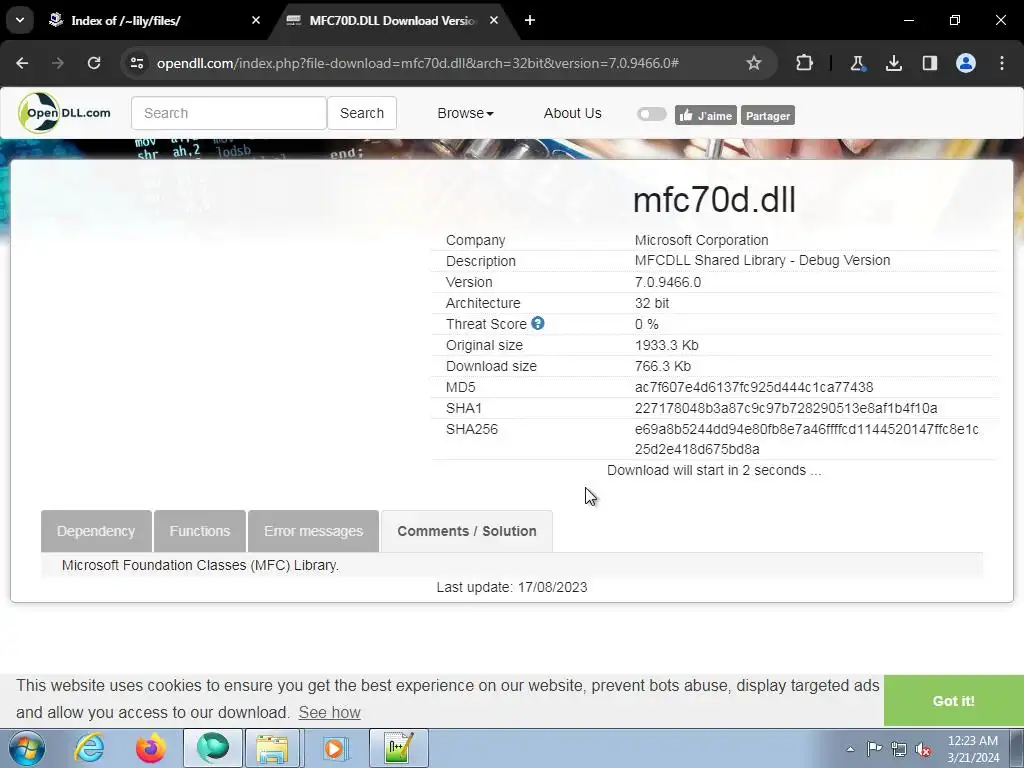Open Chrome Labs flask icon
The height and width of the screenshot is (768, 1024).
857,63
